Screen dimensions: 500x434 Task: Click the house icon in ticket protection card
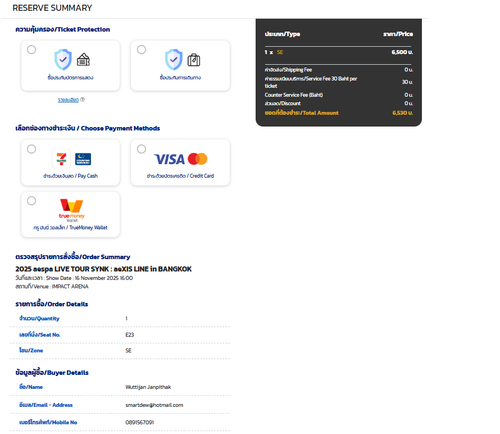pyautogui.click(x=83, y=60)
